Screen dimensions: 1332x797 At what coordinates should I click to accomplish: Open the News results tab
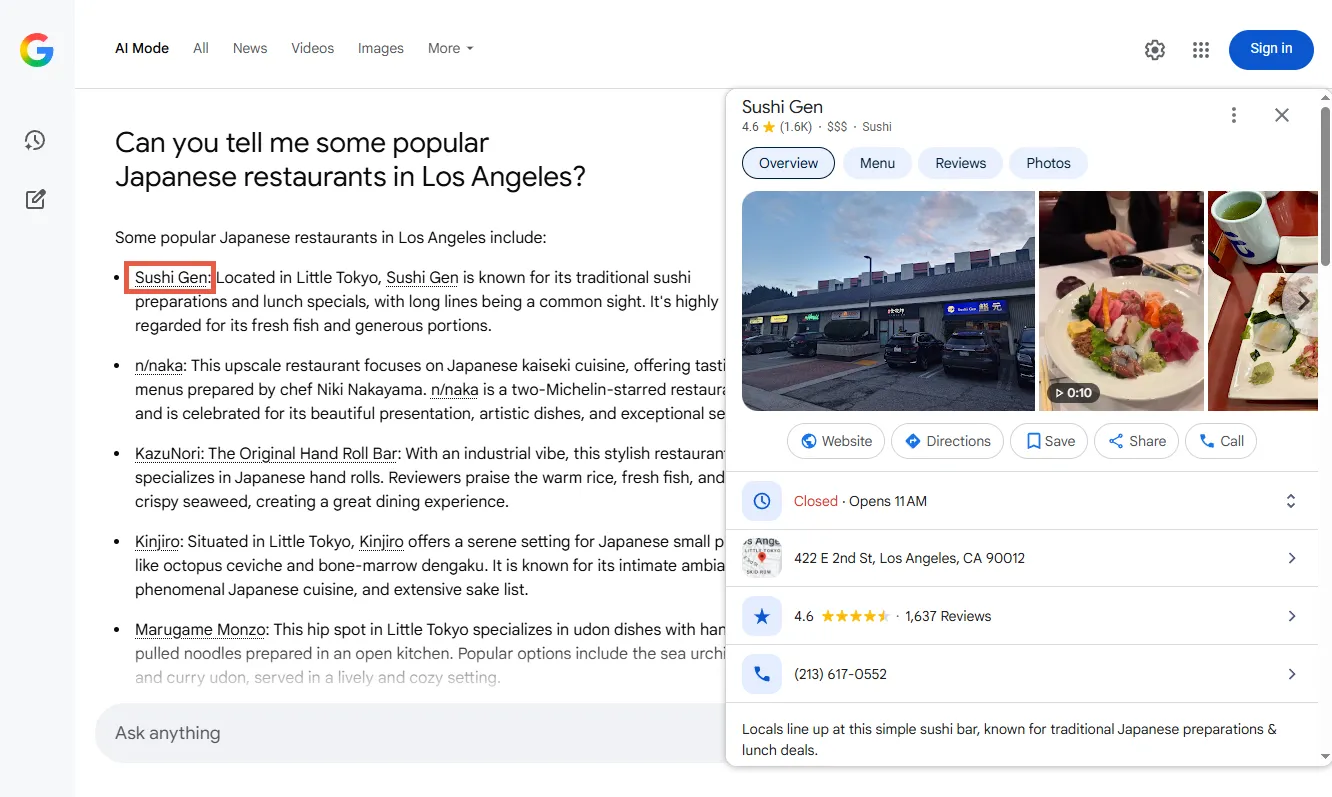[250, 48]
